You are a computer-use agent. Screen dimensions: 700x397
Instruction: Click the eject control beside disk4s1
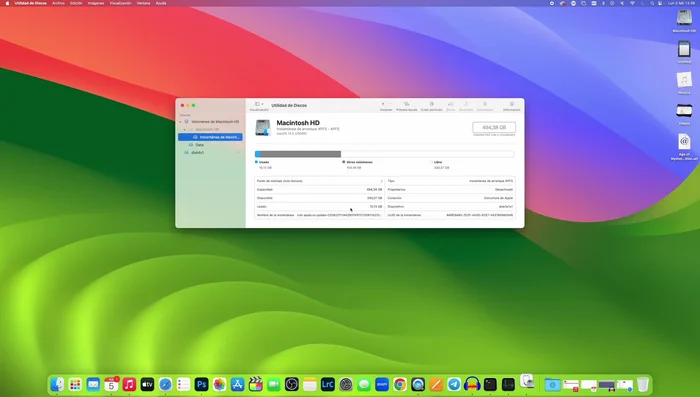click(238, 152)
